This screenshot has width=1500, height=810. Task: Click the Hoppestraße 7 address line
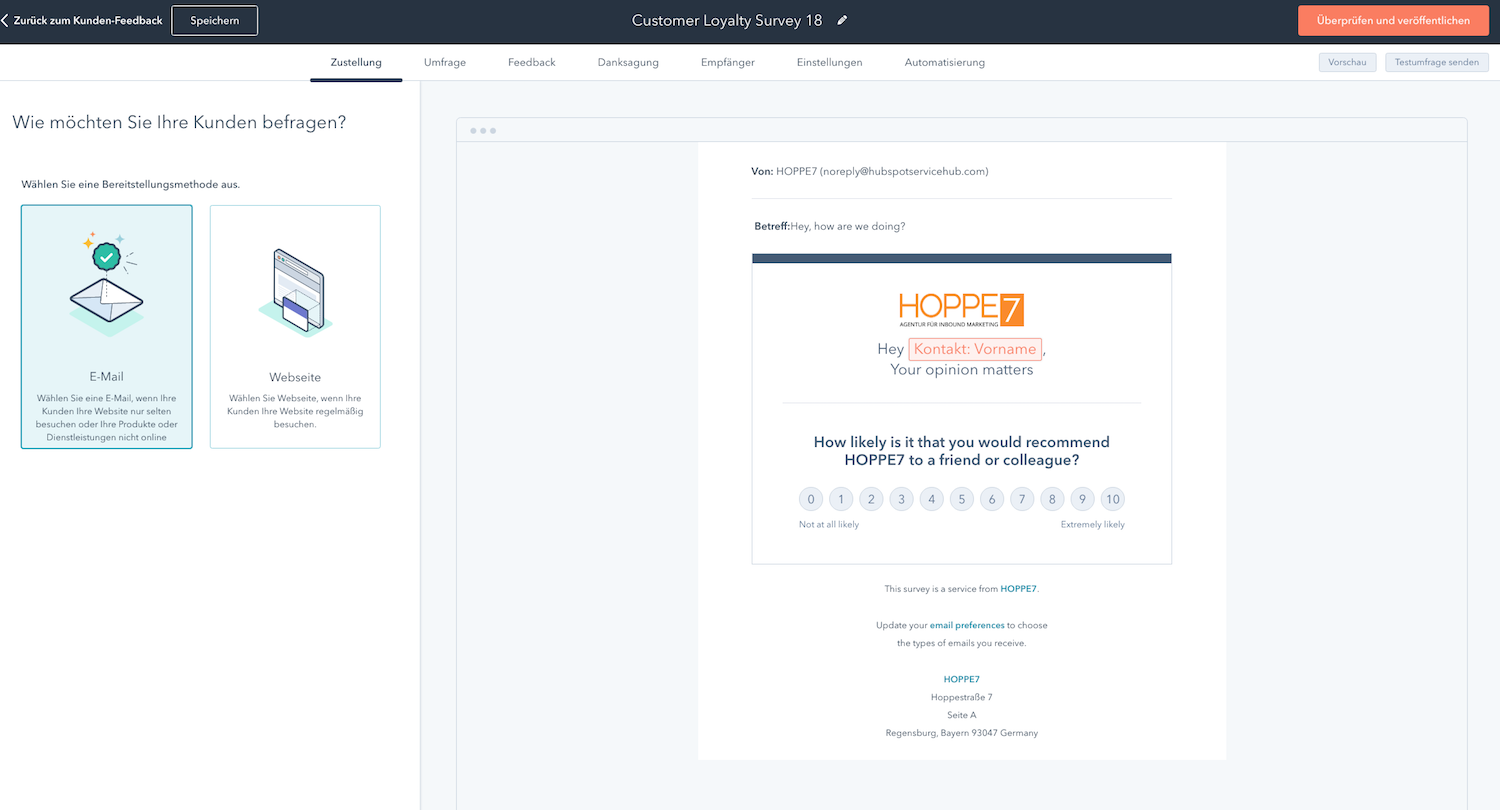962,697
